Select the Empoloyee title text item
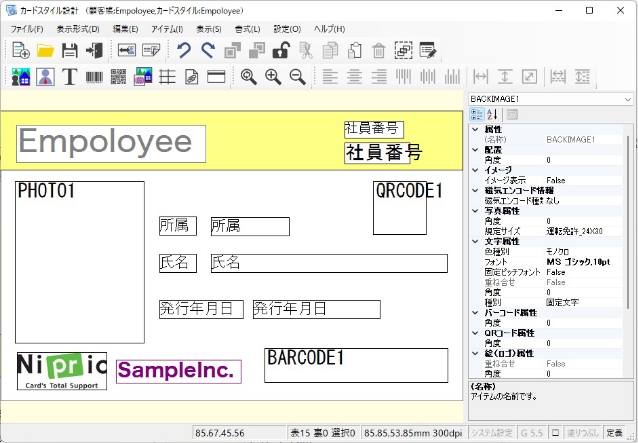 [x=111, y=144]
